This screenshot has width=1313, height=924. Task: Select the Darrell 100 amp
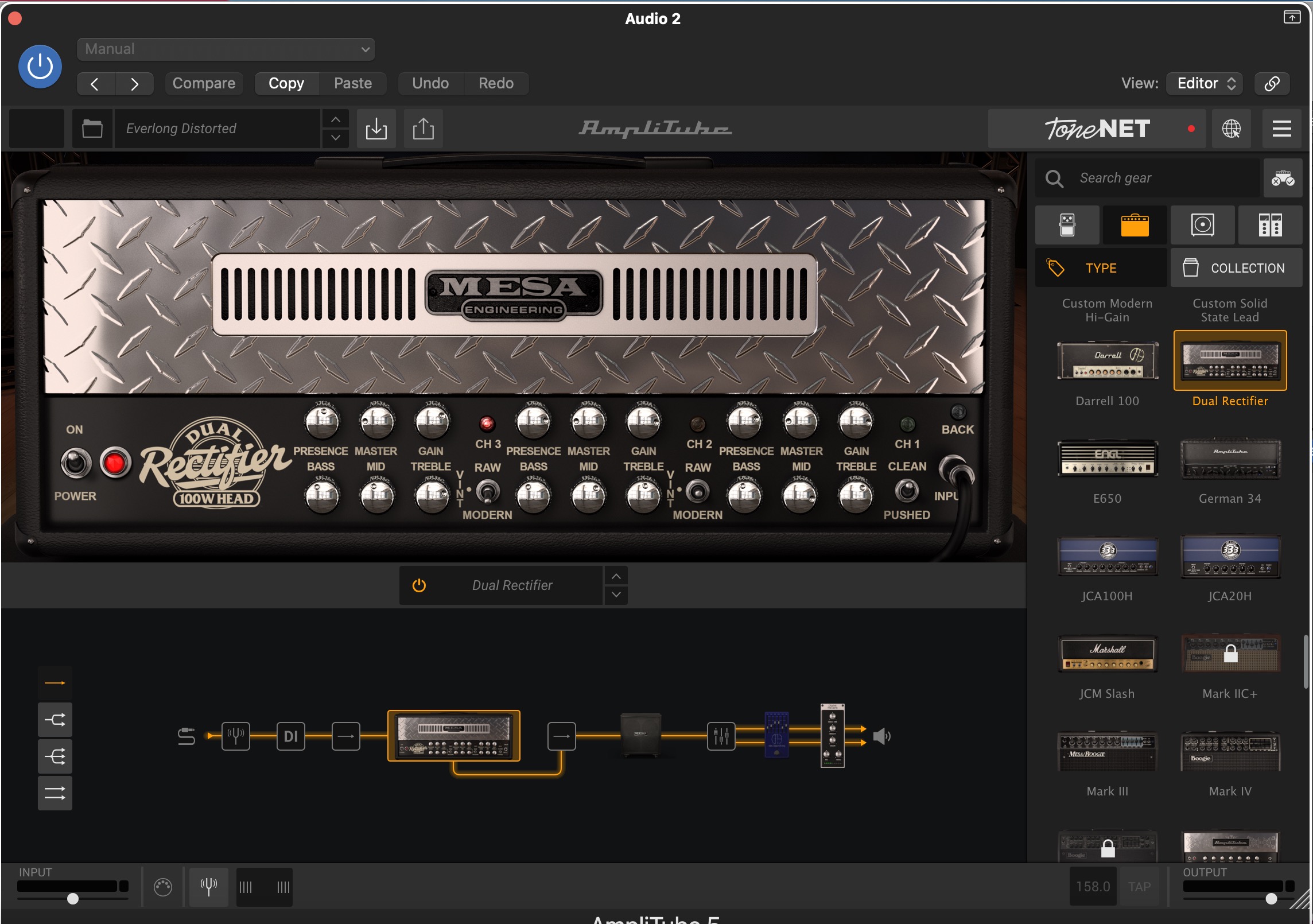[1108, 362]
